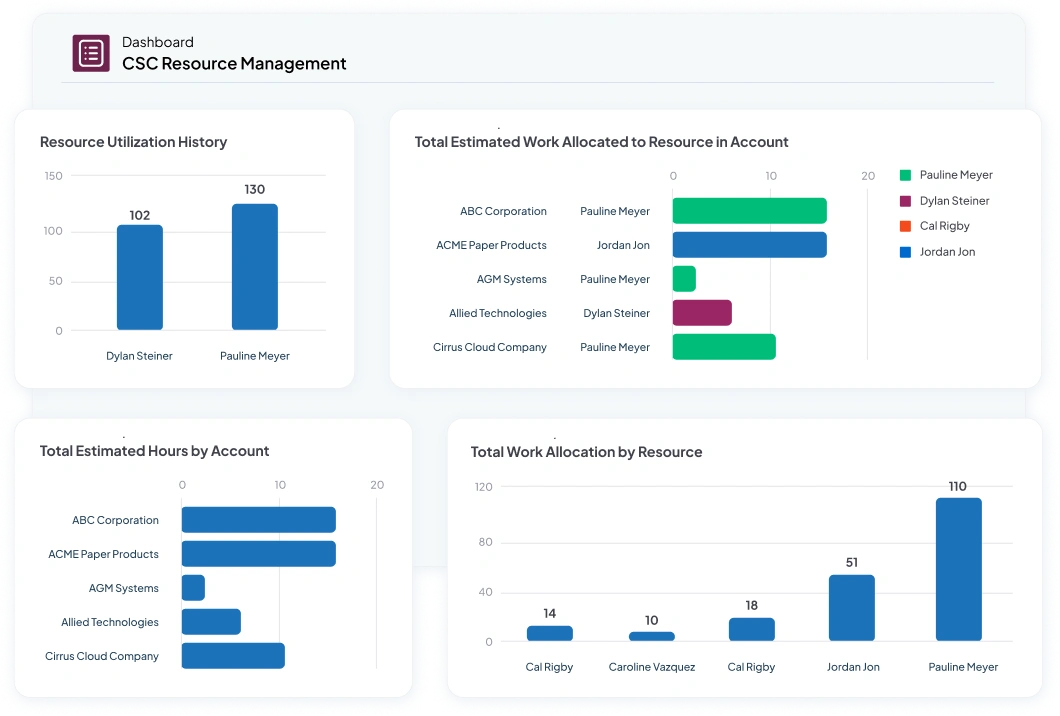Select Caroline Vazquez's bar valued 10

click(x=651, y=636)
